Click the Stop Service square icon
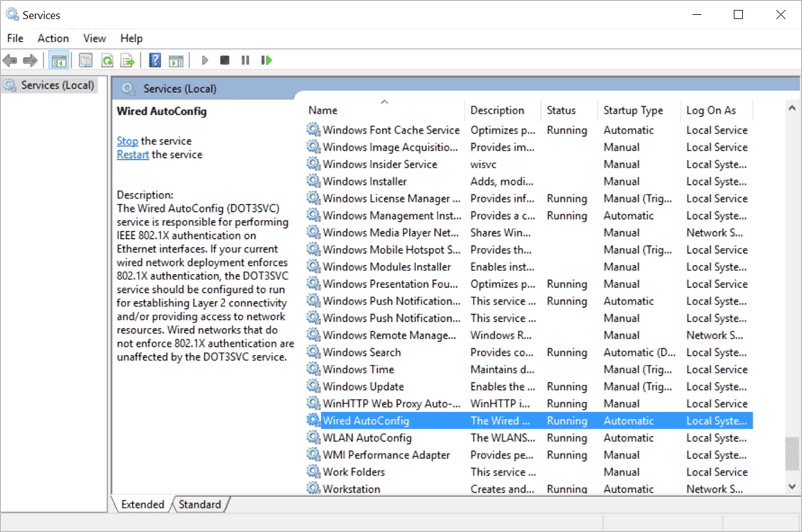This screenshot has height=532, width=802. coord(225,60)
